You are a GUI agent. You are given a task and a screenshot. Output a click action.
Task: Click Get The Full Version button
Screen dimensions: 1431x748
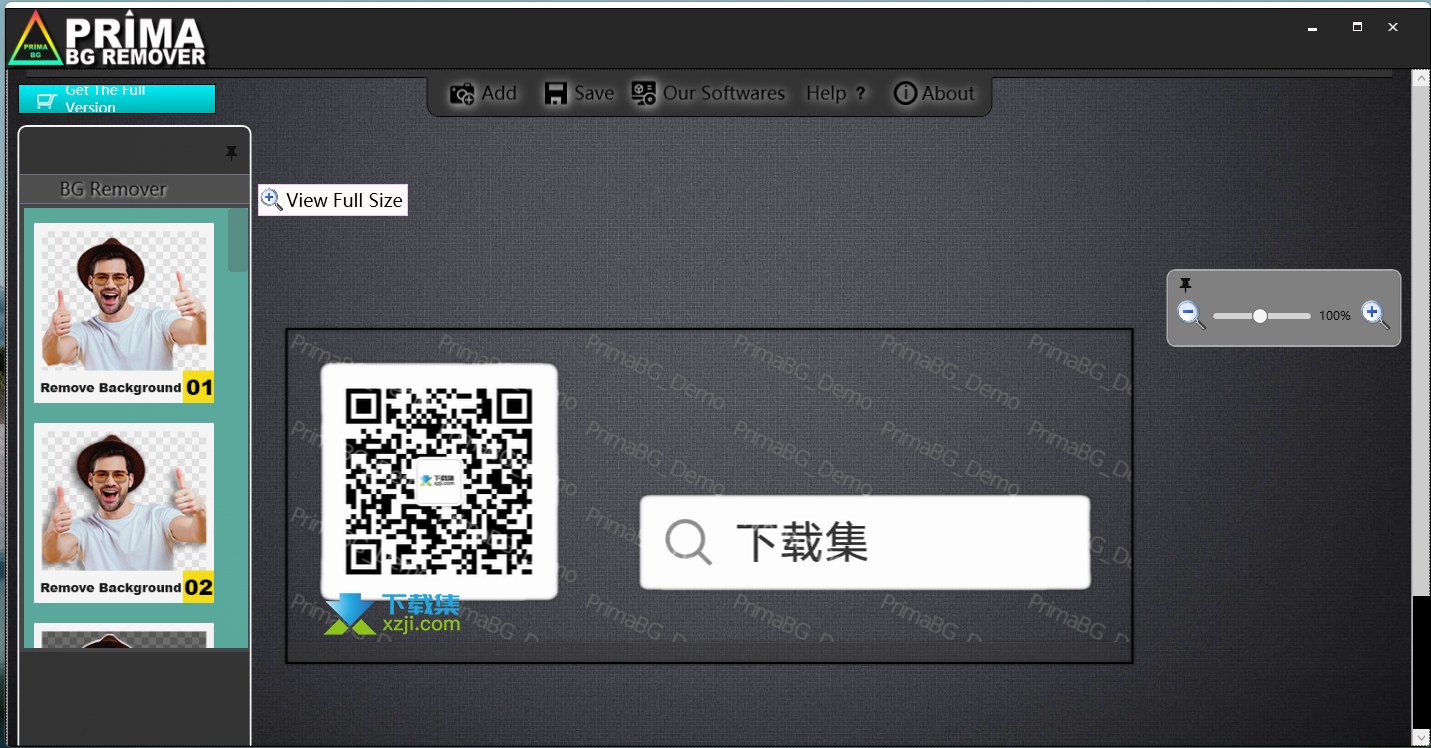click(117, 99)
